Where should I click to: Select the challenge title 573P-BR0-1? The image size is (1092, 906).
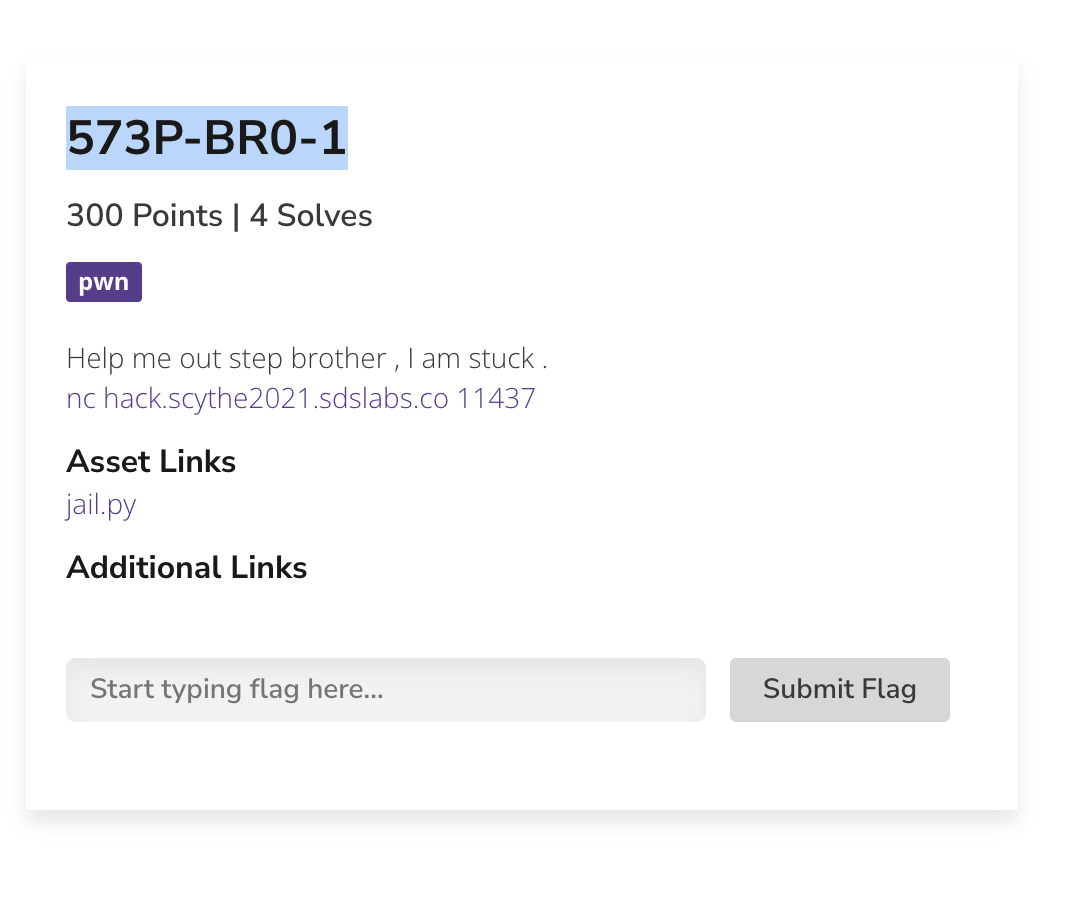click(206, 138)
